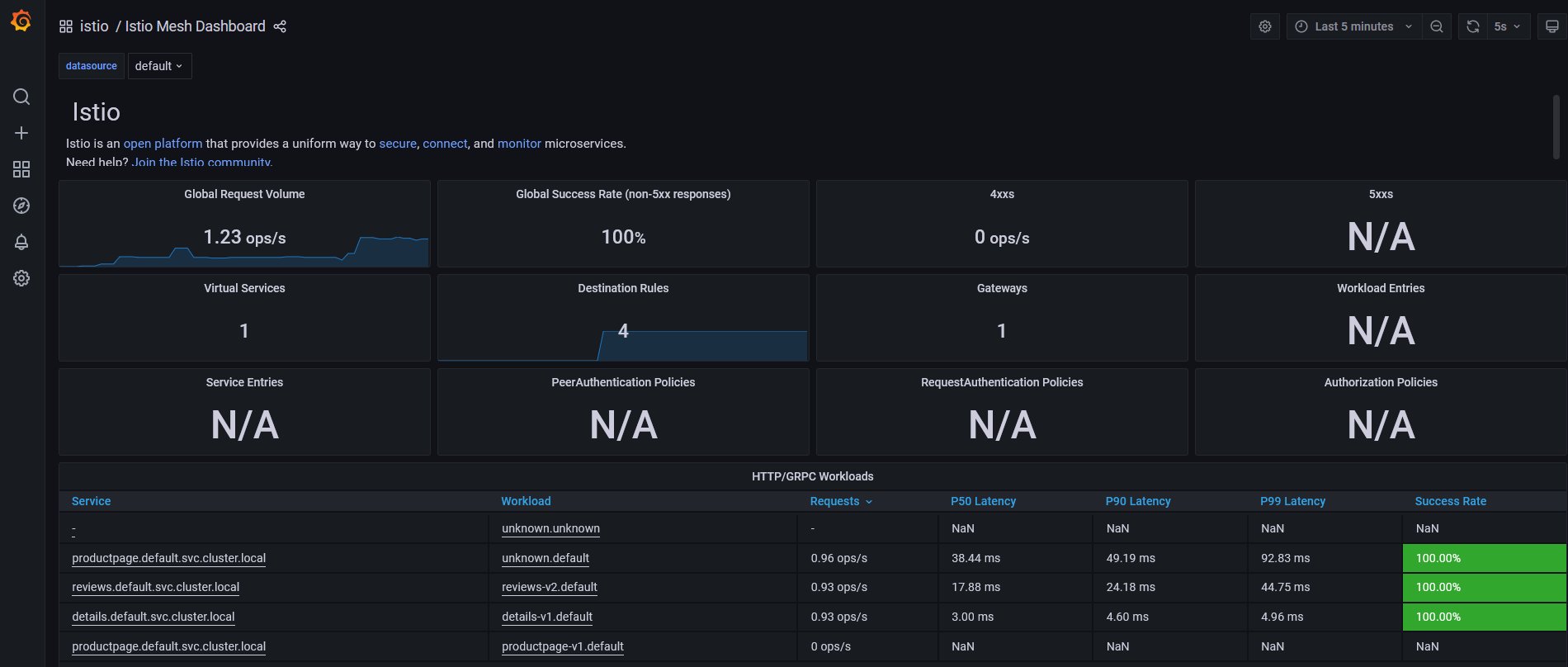The height and width of the screenshot is (667, 1568).
Task: Sort by Success Rate column
Action: click(1450, 501)
